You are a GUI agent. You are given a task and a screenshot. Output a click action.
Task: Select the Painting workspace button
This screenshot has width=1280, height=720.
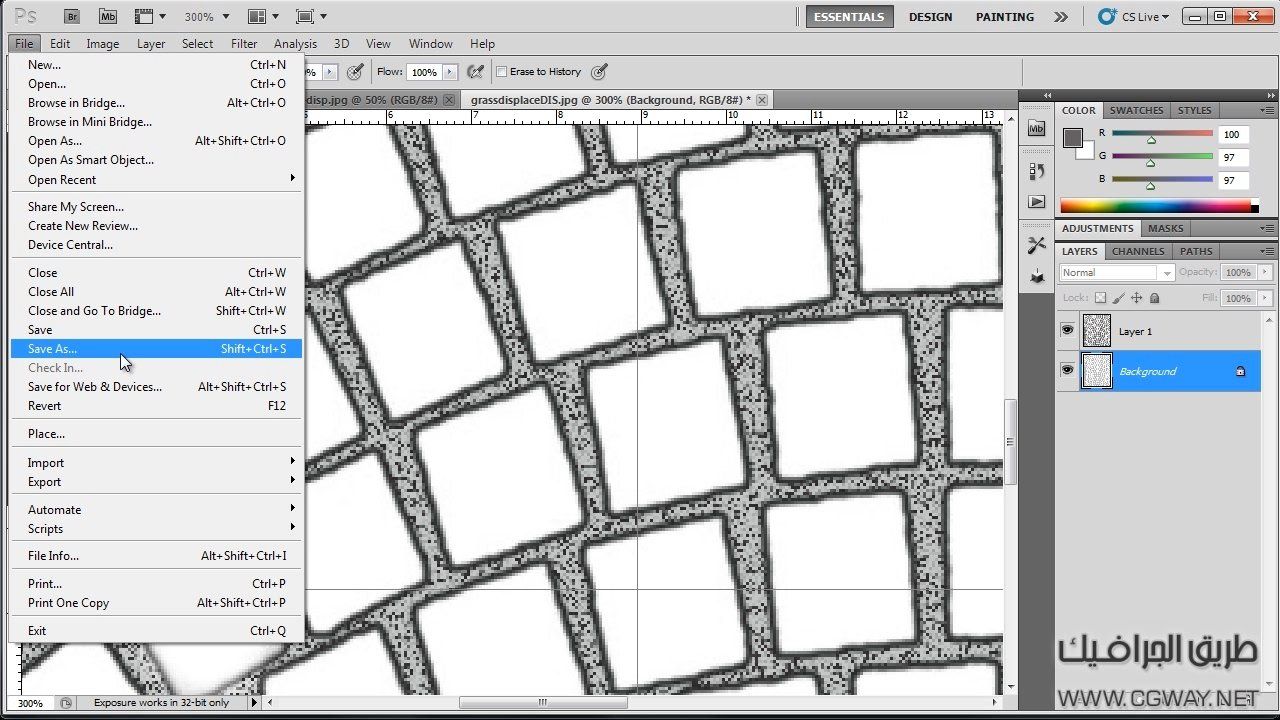tap(1004, 17)
